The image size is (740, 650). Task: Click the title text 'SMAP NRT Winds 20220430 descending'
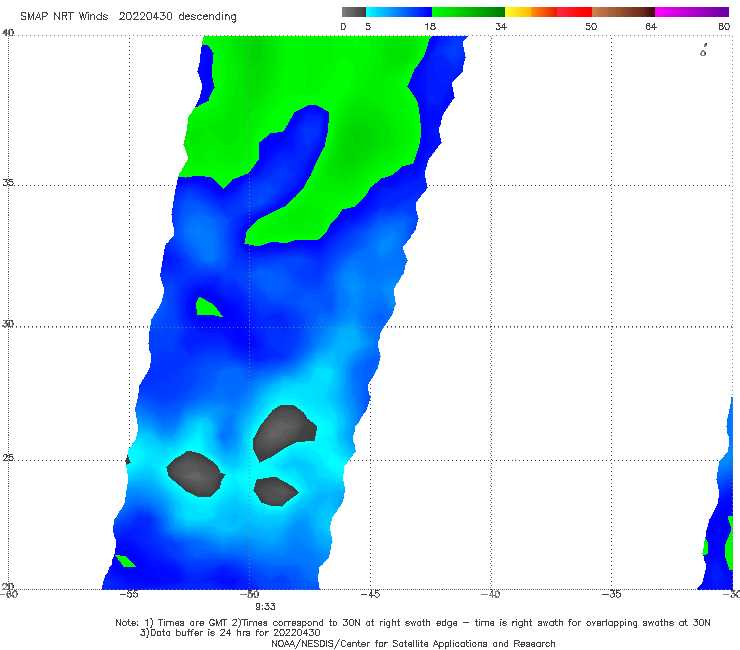(x=128, y=17)
